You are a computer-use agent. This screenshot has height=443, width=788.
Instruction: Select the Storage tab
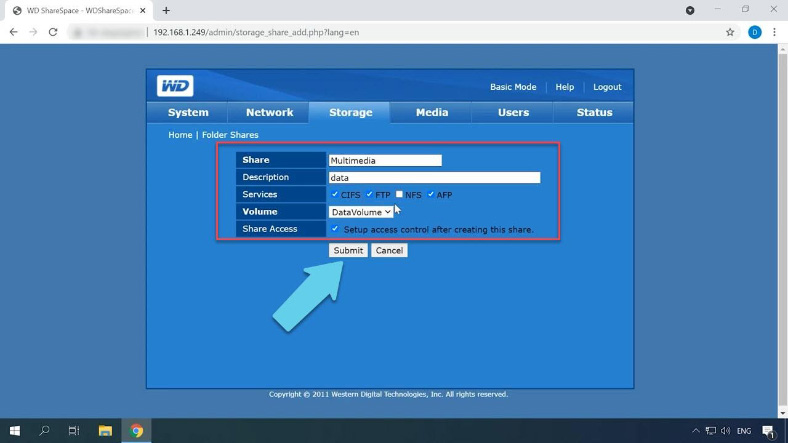[x=350, y=113]
